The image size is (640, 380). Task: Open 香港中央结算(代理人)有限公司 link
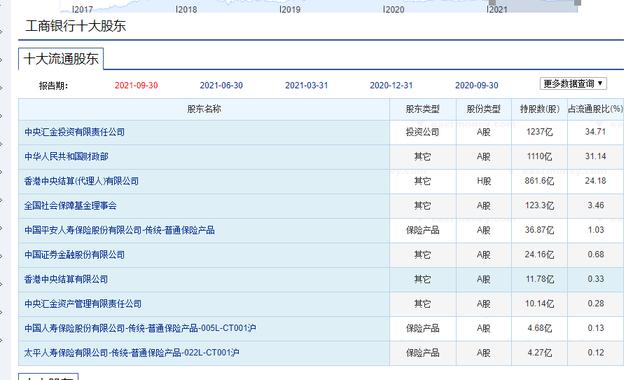81,181
